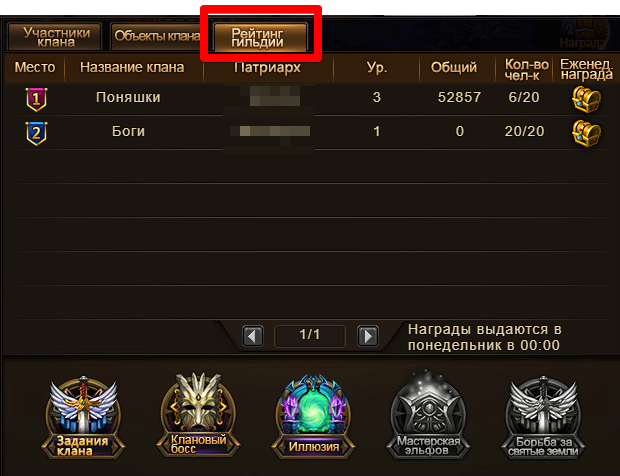Switch to Участники клана tab
Viewport: 620px width, 476px height.
(x=55, y=36)
